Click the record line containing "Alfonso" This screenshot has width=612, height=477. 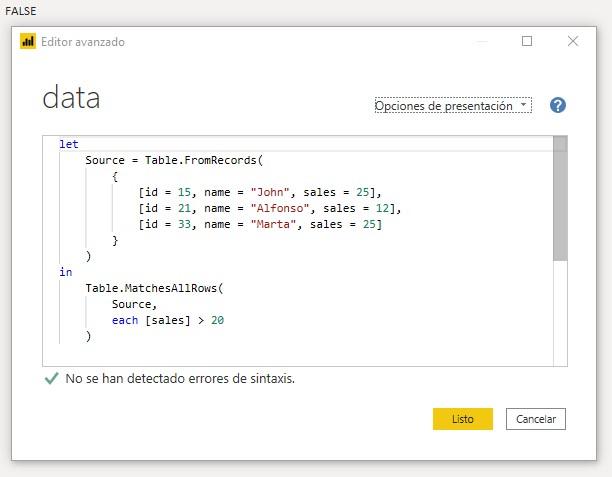[269, 208]
